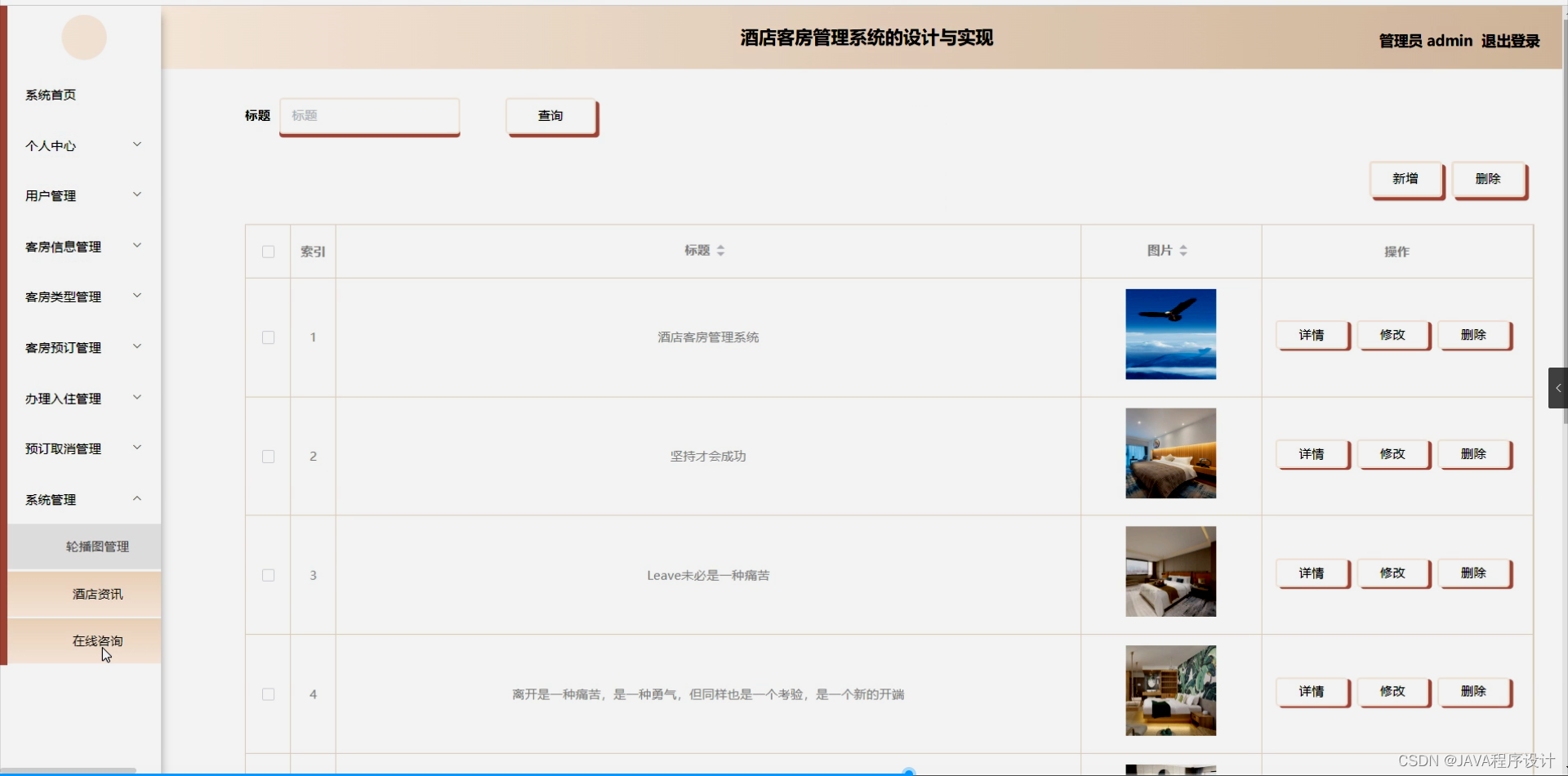Open 详情 for row 1 酒店客房管理系统
Screen dimensions: 1568x776
click(1312, 336)
